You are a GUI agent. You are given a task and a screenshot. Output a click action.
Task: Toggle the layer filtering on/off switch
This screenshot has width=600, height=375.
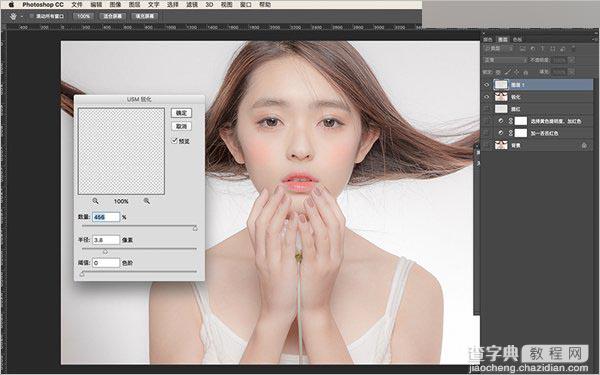point(573,49)
